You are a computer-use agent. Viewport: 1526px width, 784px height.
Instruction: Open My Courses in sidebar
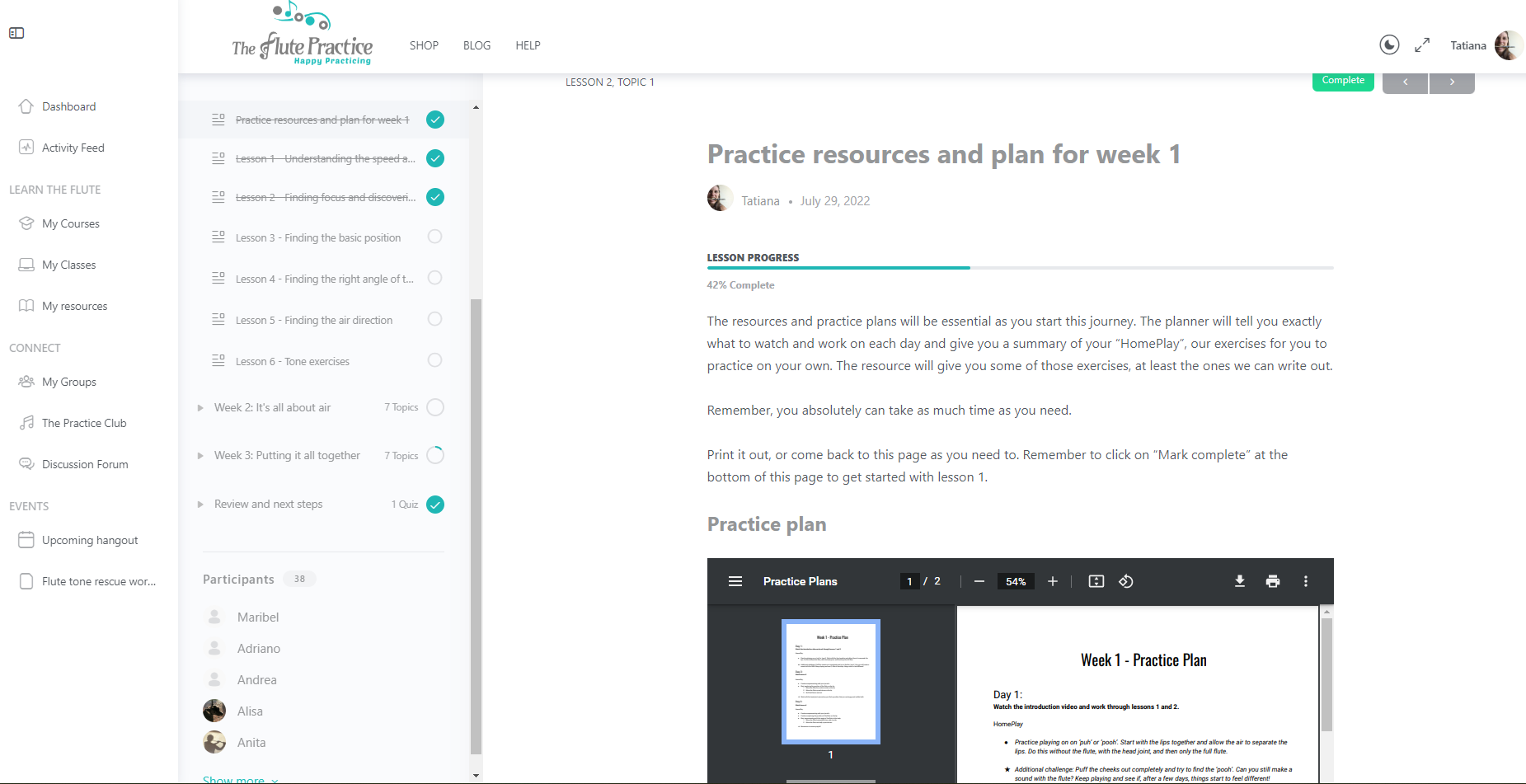[70, 223]
